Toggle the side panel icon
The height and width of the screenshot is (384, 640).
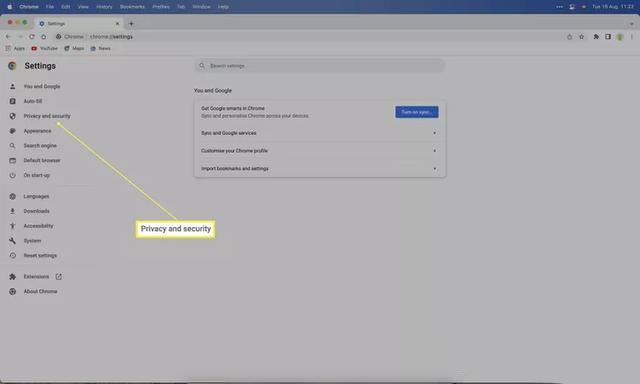pos(608,37)
